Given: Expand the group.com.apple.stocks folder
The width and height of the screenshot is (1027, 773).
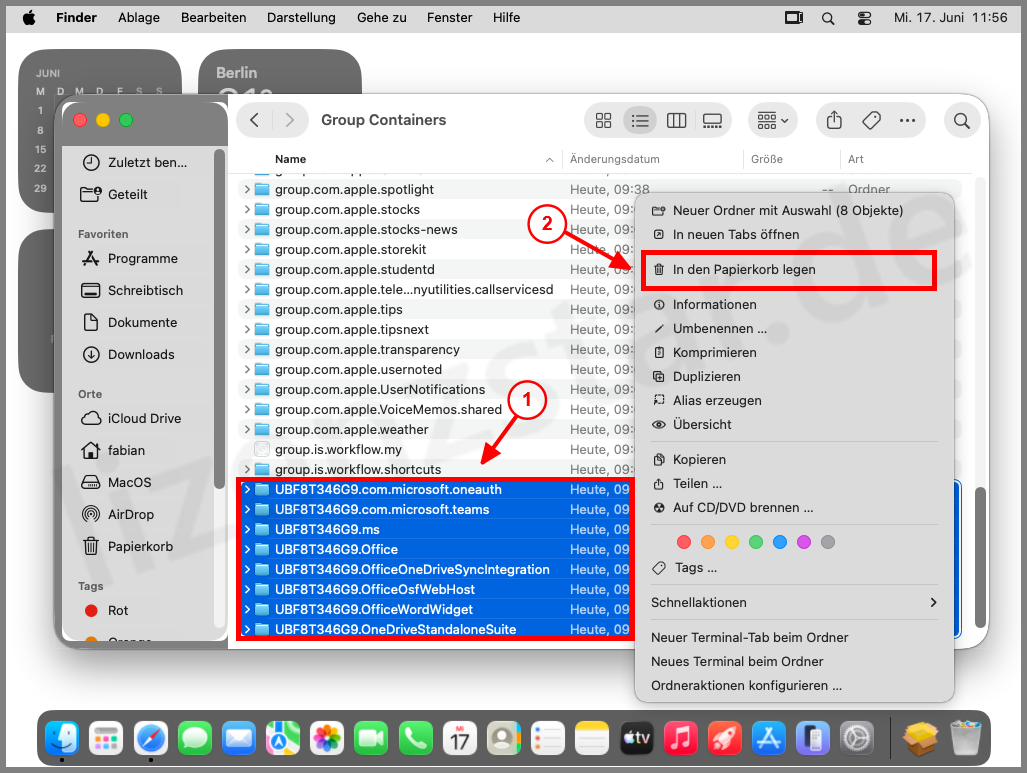Looking at the screenshot, I should 246,210.
